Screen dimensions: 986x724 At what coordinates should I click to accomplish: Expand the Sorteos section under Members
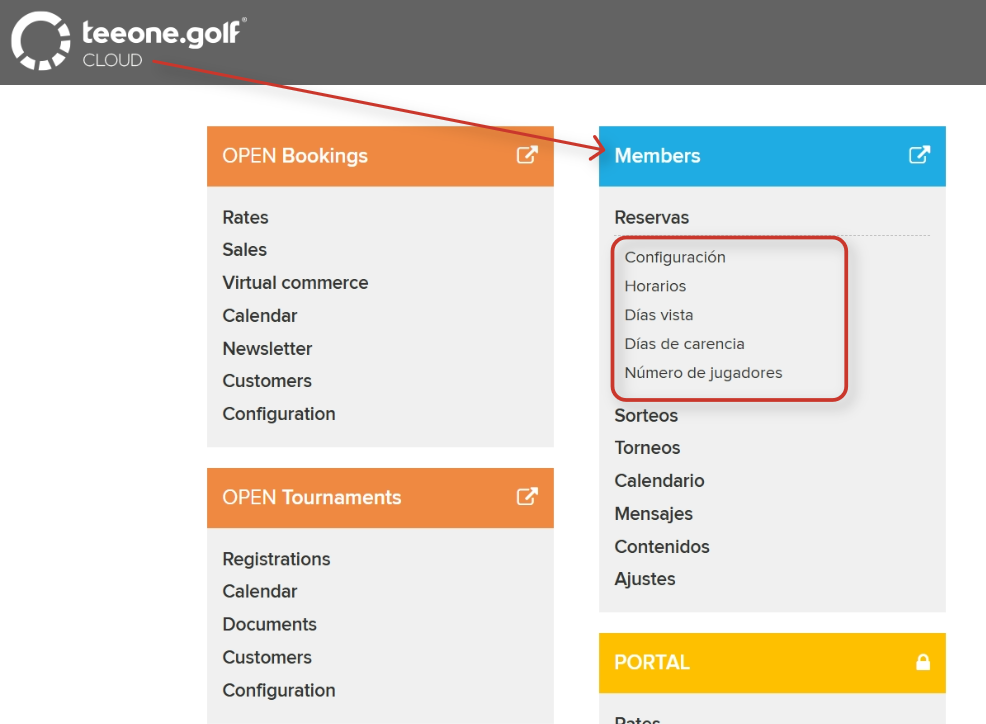[646, 415]
